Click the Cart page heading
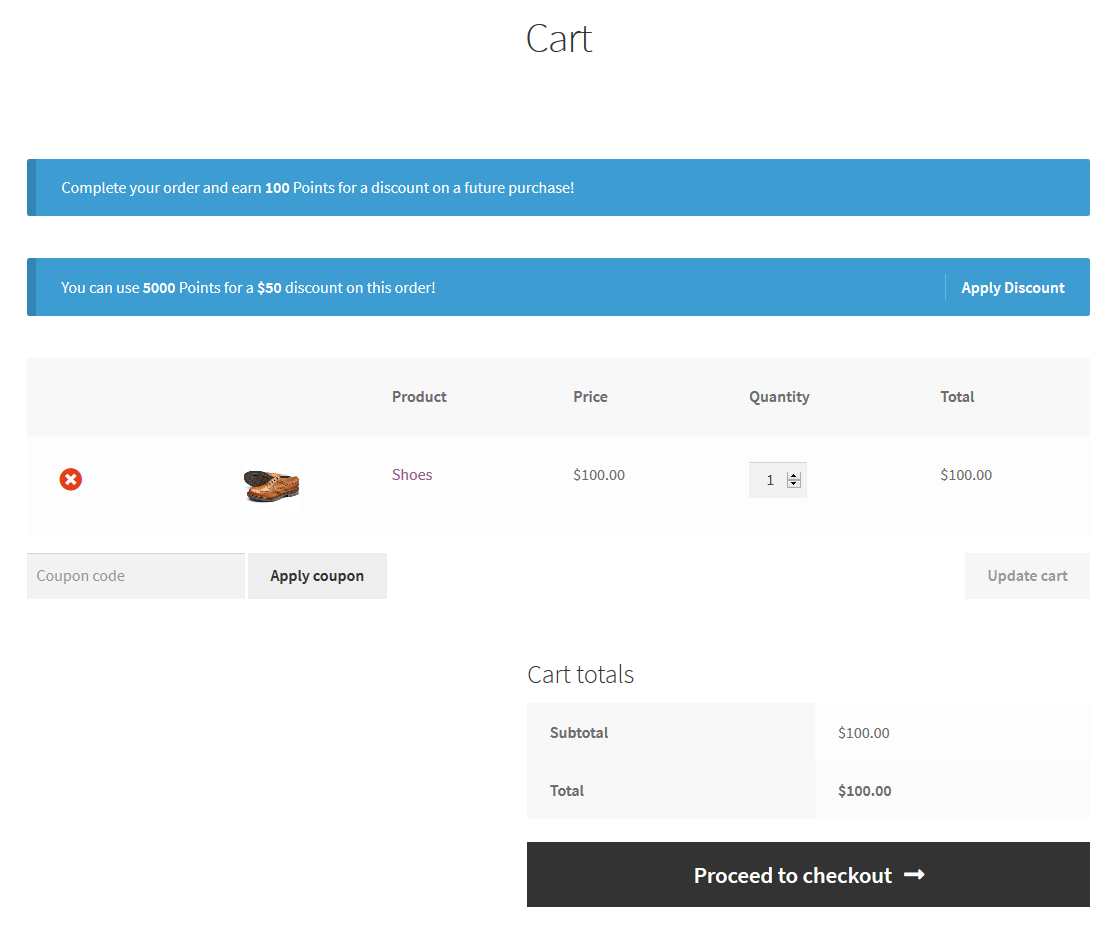The height and width of the screenshot is (937, 1116). (x=559, y=39)
